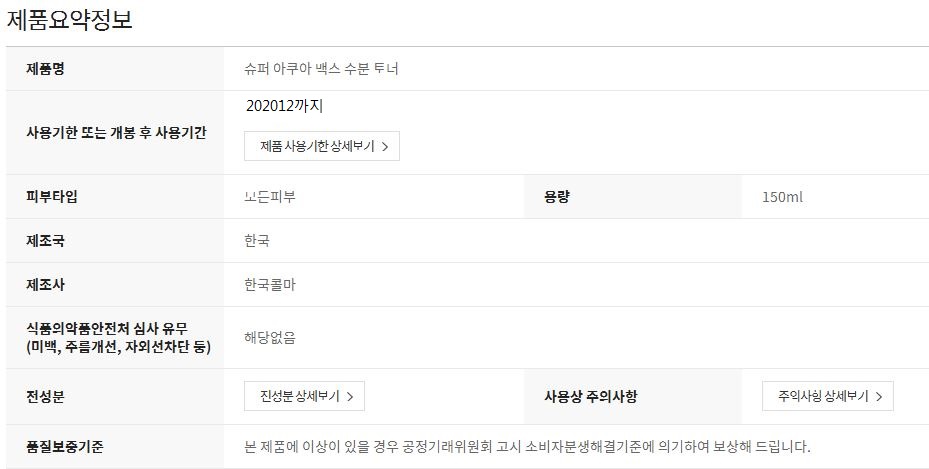Open the 제품 사용기한 상세보기 button
The height and width of the screenshot is (469, 929).
[x=322, y=146]
